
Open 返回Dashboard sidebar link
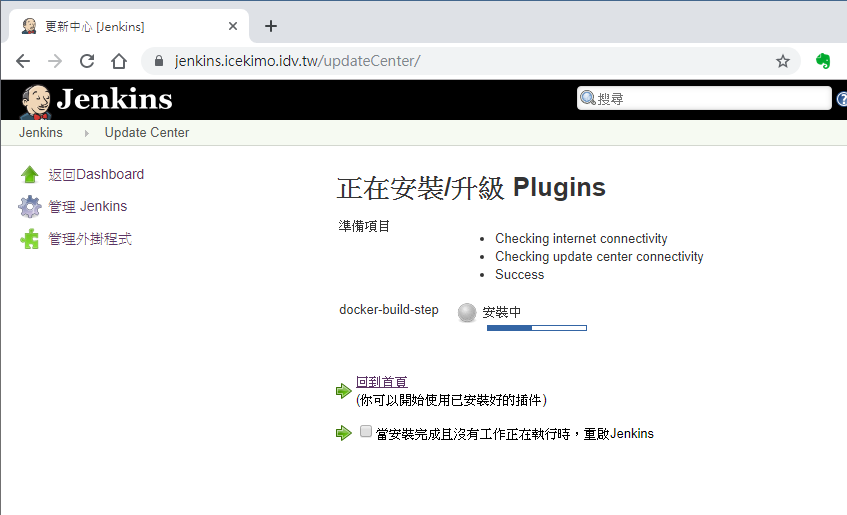[x=96, y=175]
